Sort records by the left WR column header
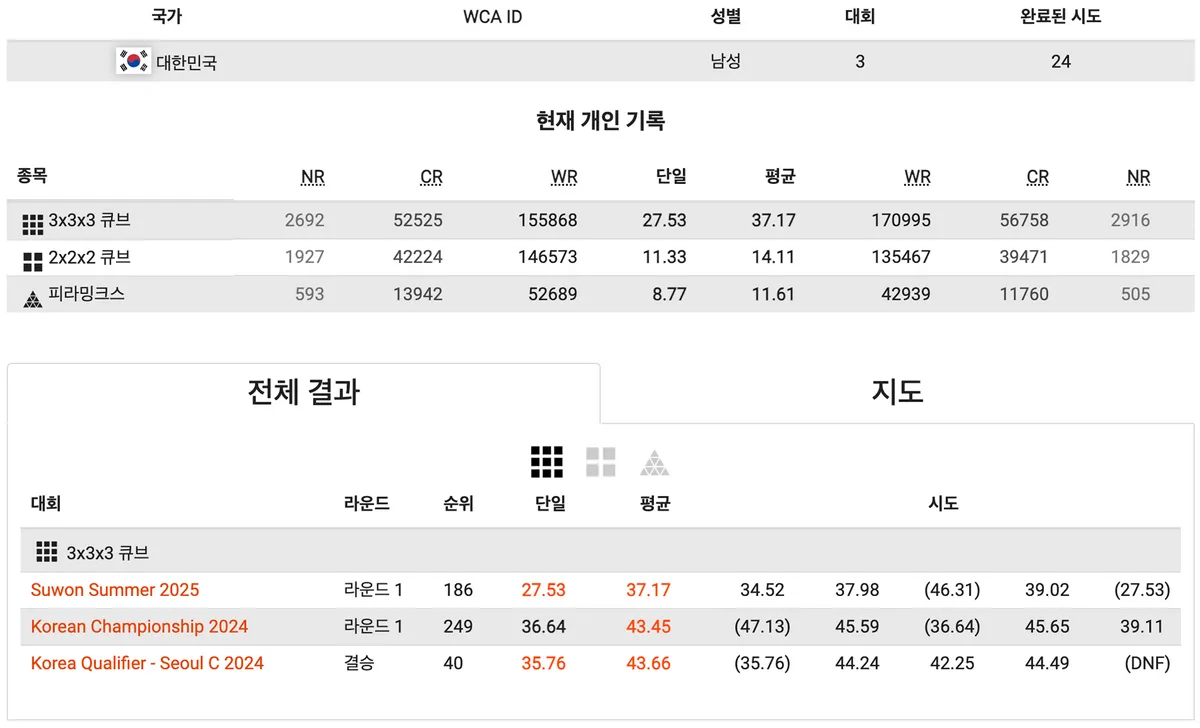The width and height of the screenshot is (1200, 728). click(564, 176)
